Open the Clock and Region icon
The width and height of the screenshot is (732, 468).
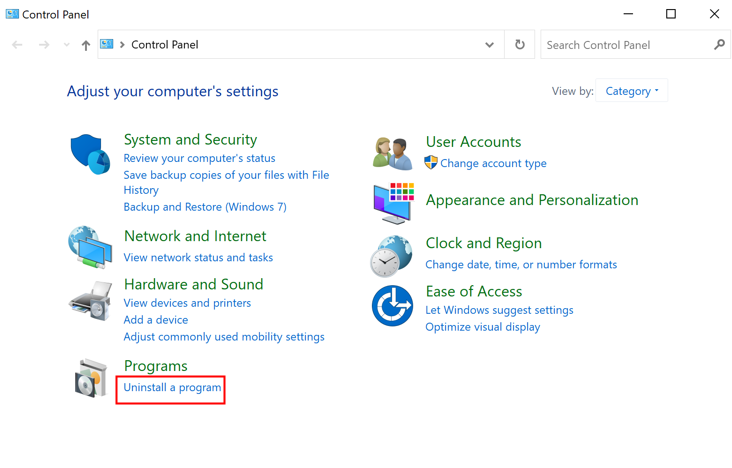392,255
